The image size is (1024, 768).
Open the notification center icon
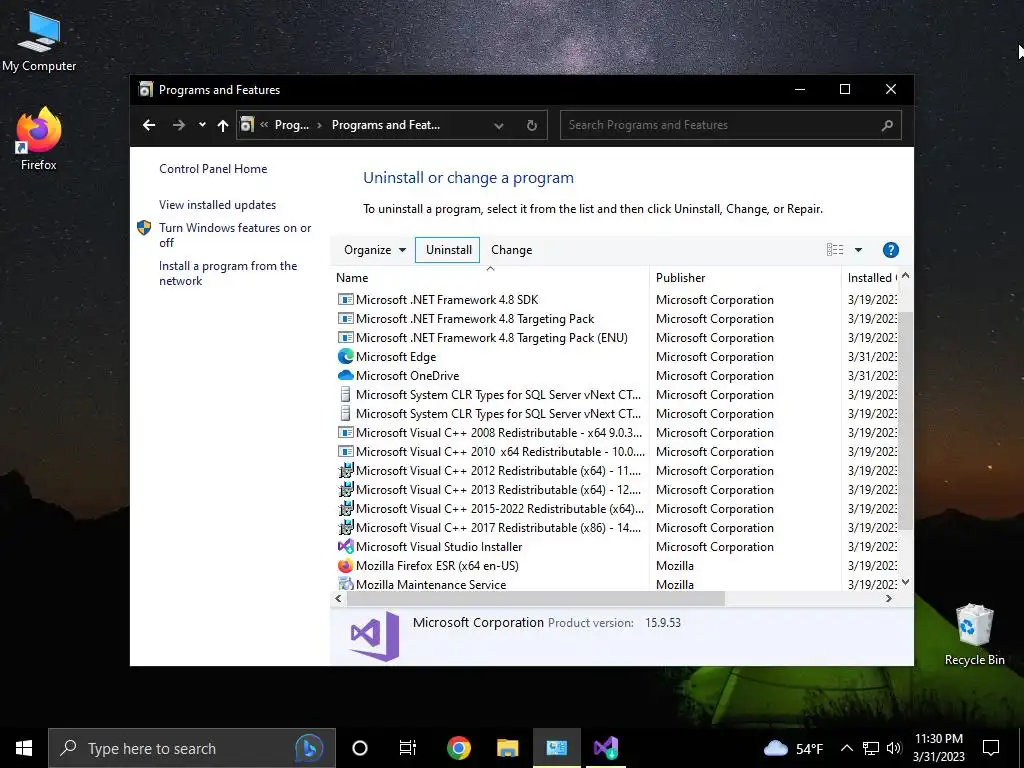tap(991, 748)
